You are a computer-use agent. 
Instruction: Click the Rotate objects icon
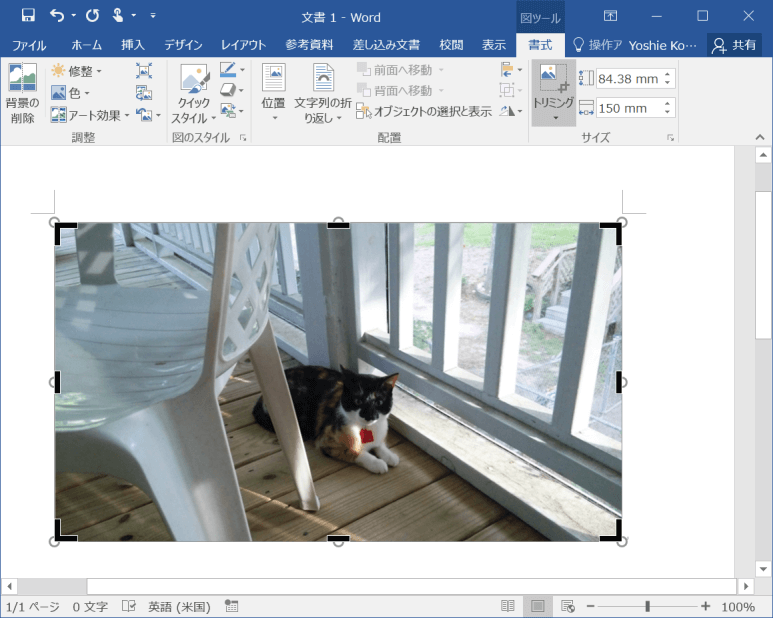coord(507,111)
